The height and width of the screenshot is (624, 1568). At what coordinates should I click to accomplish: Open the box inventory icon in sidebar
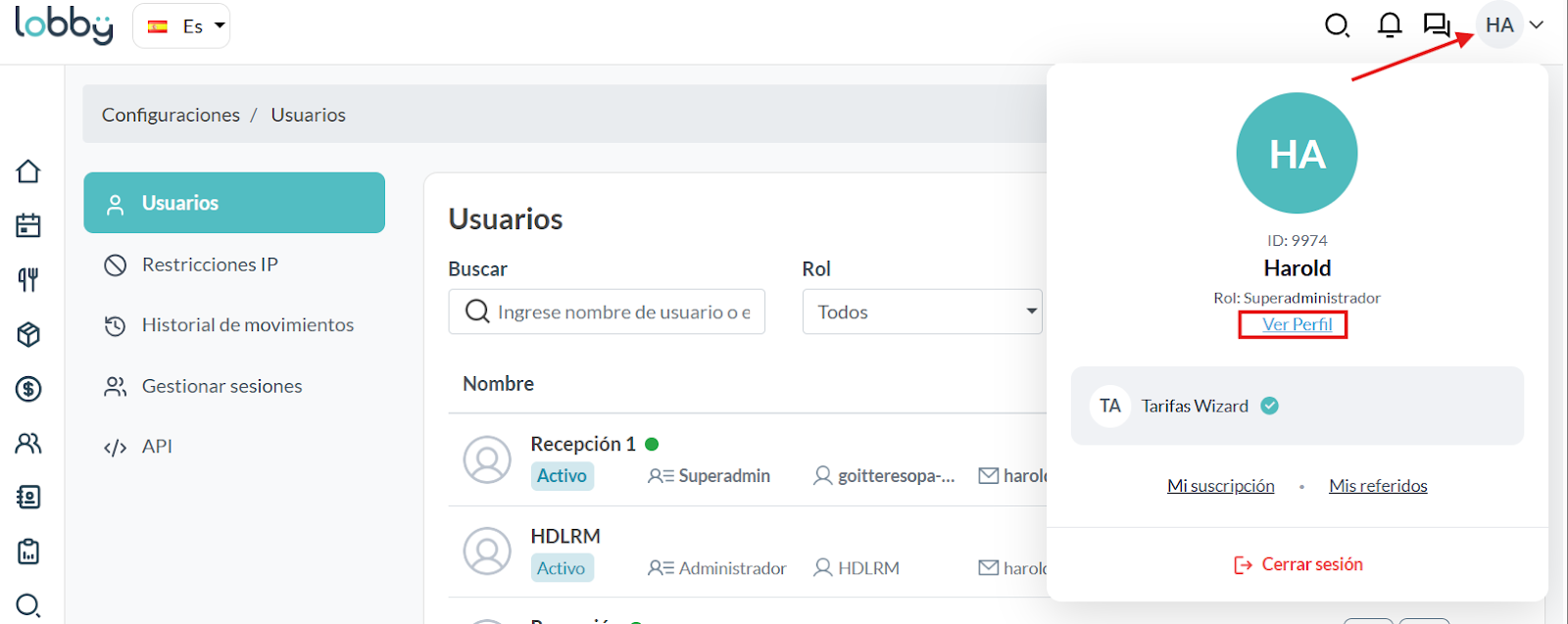(x=28, y=335)
